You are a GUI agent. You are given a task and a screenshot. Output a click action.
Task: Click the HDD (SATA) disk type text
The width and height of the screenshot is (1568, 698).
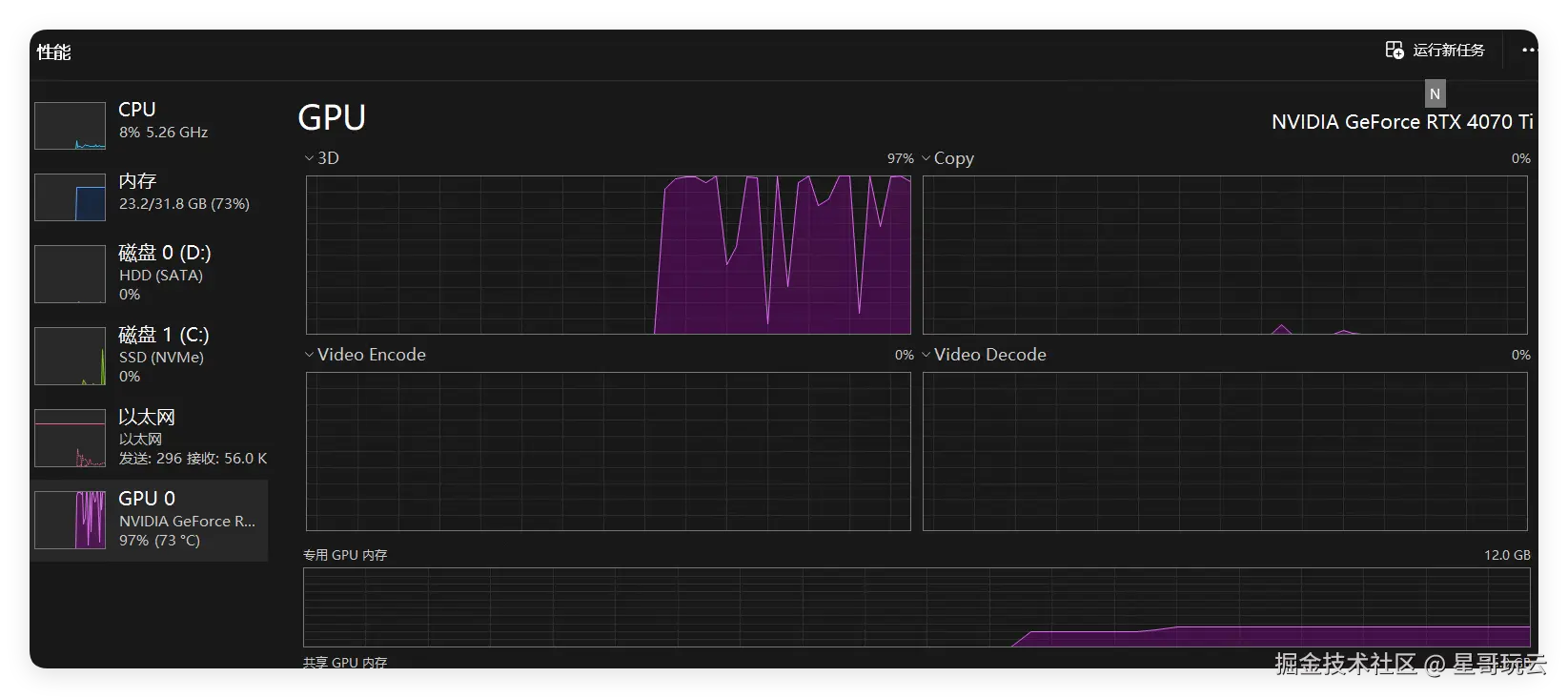click(x=161, y=276)
